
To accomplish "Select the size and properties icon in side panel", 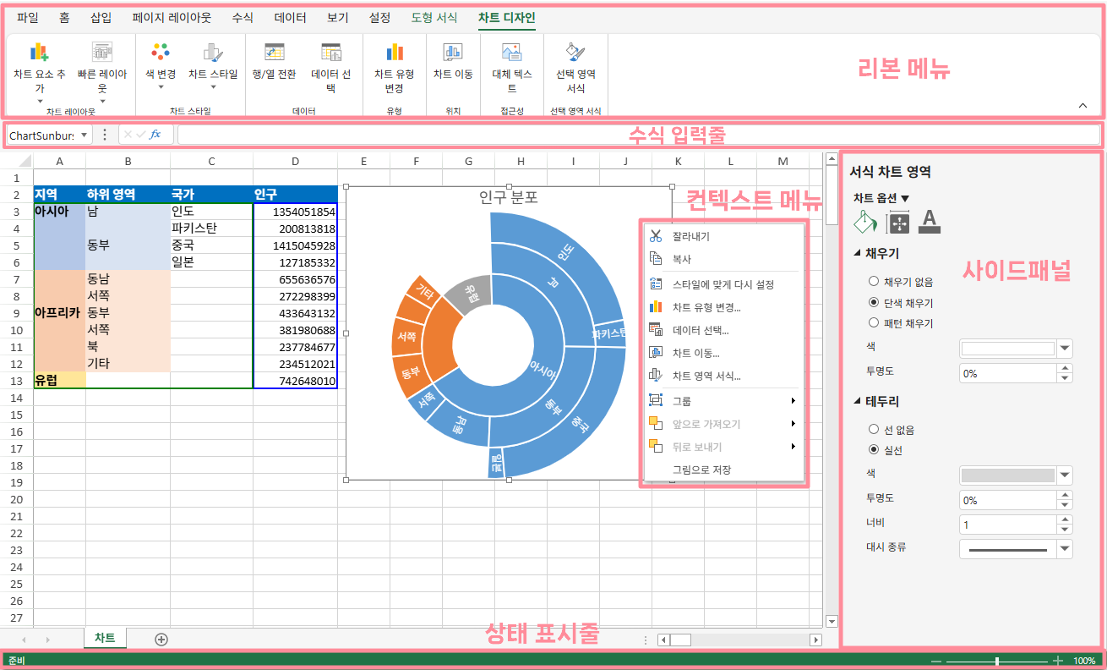I will pyautogui.click(x=897, y=223).
